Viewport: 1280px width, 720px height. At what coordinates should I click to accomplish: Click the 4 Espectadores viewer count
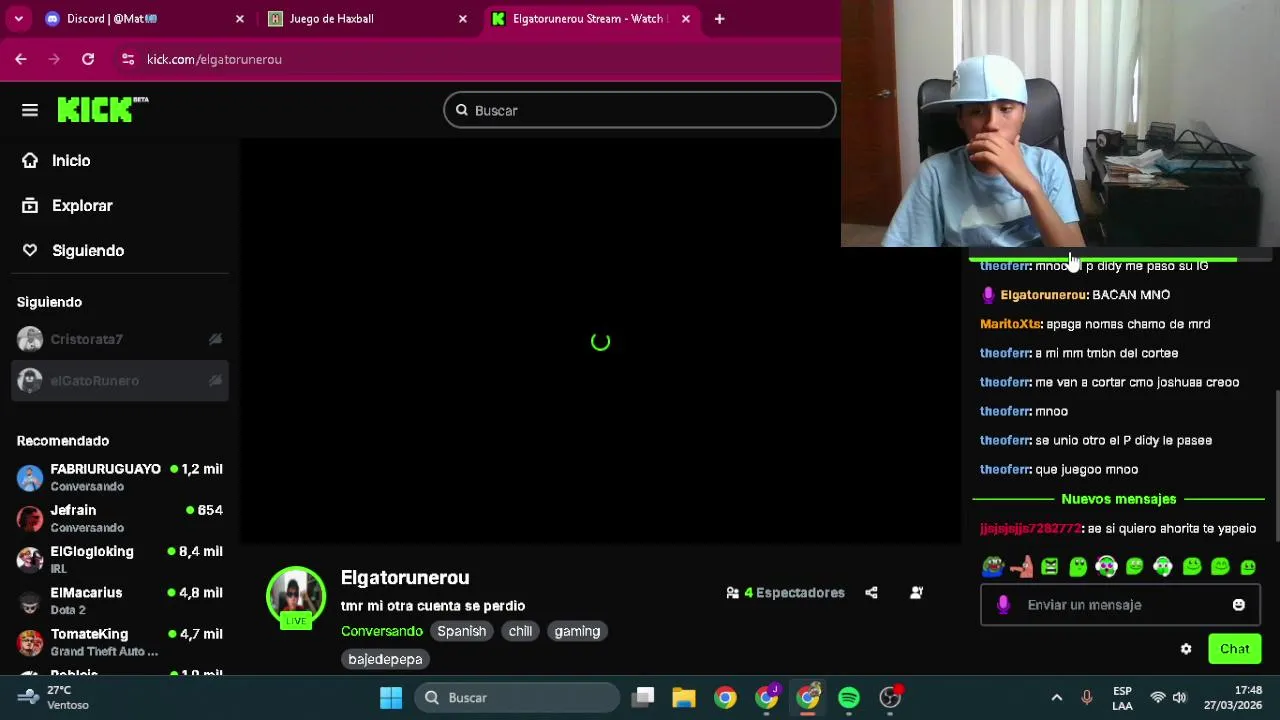[x=786, y=592]
